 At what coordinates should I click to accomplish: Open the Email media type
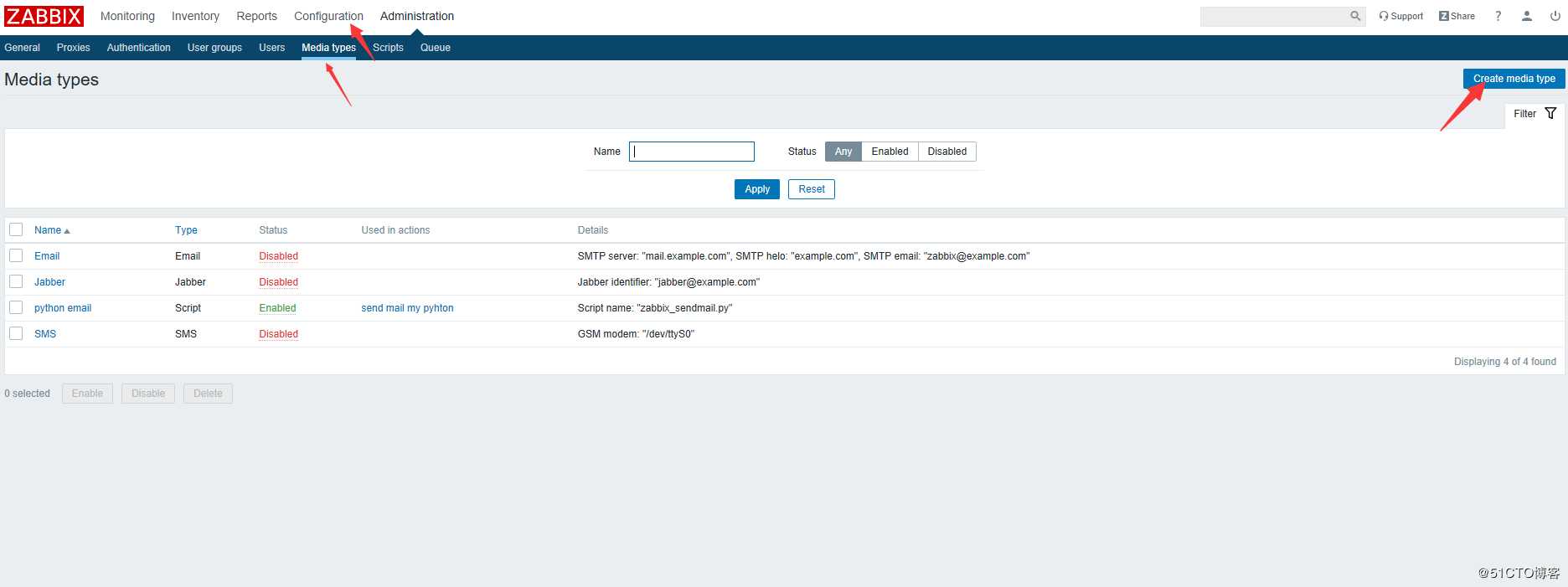[47, 256]
